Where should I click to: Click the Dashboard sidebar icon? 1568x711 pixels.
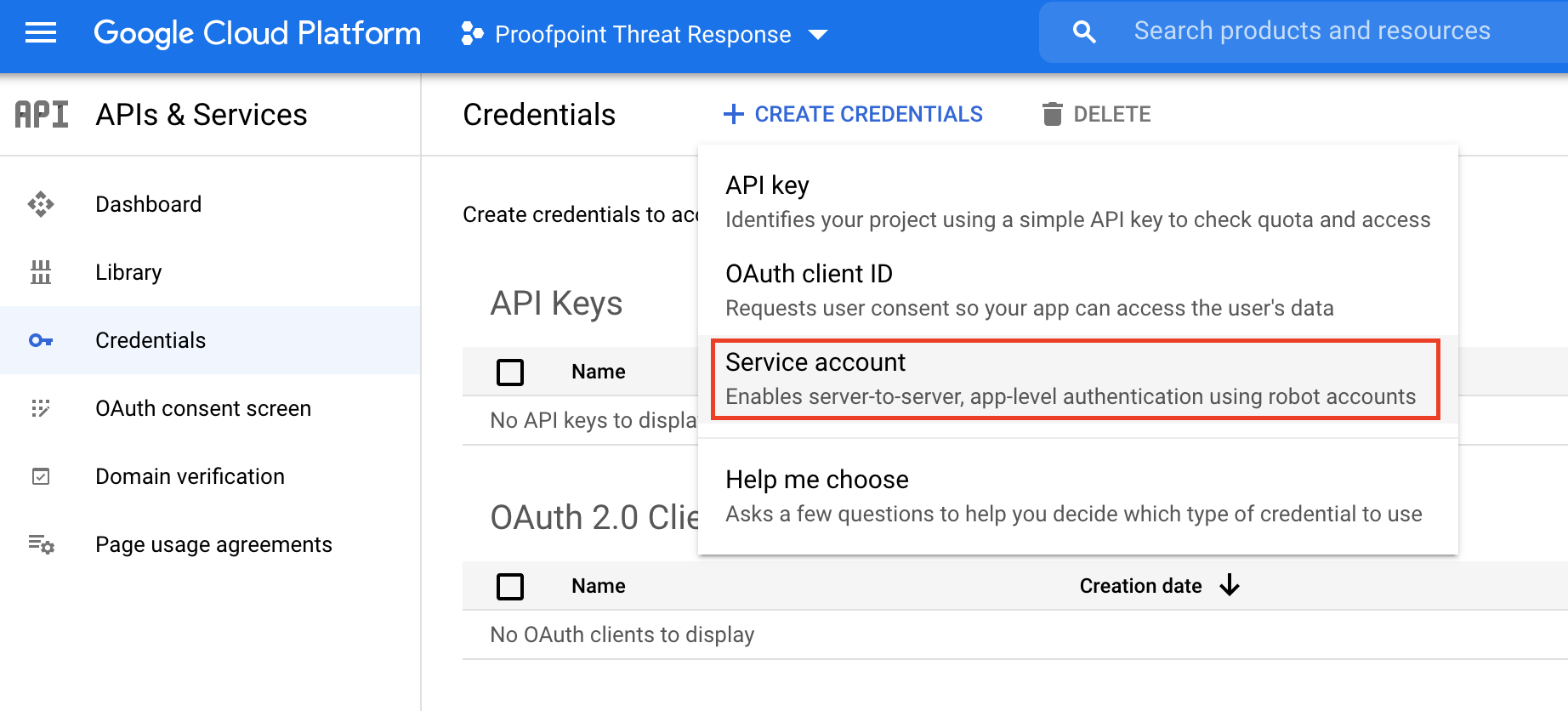(41, 204)
